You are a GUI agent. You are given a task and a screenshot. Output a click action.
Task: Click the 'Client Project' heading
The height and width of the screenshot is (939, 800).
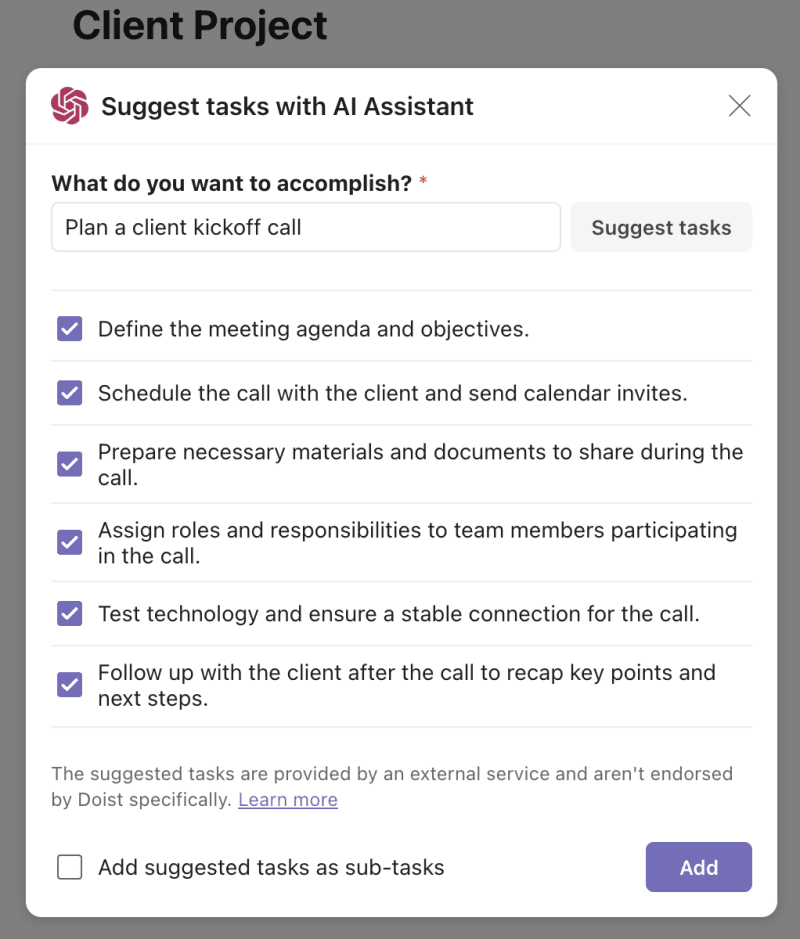click(x=200, y=26)
